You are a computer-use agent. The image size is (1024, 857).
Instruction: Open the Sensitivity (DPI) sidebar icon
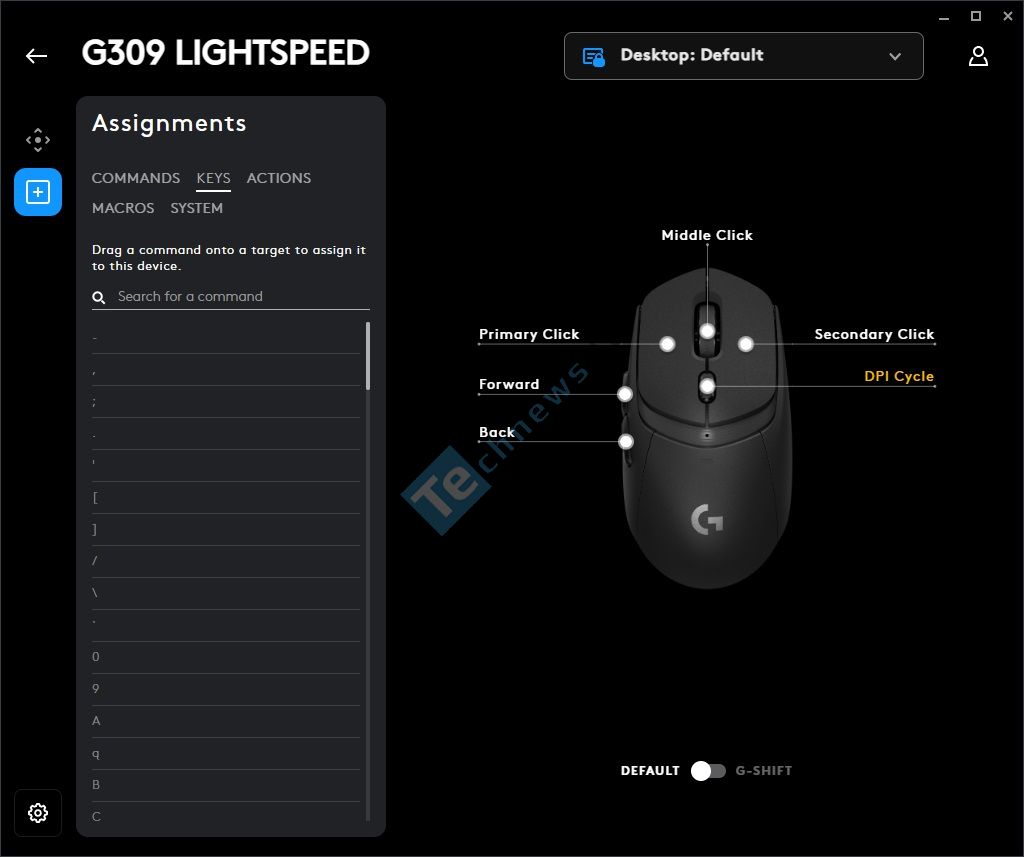38,140
